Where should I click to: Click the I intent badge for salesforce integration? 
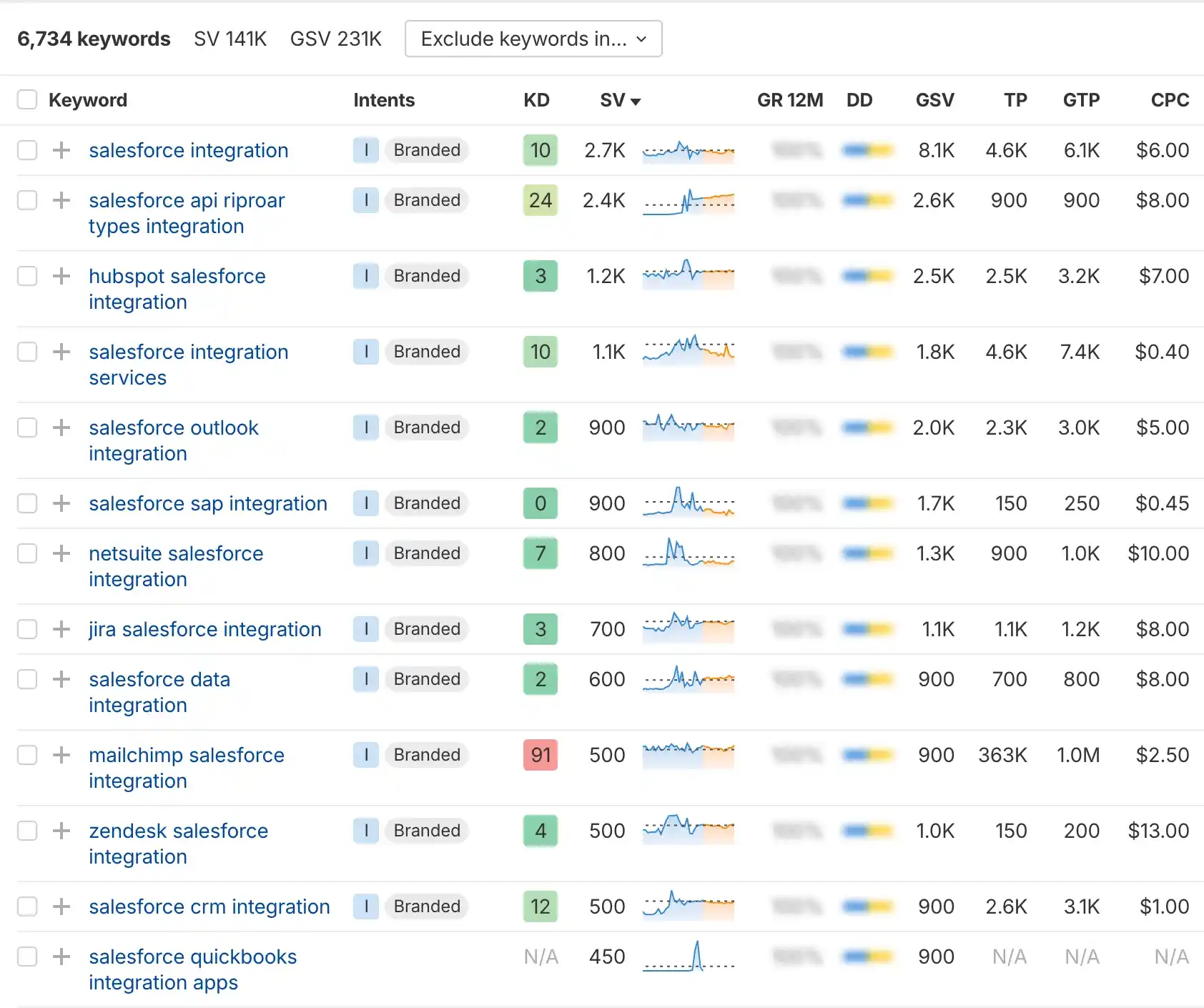point(366,150)
